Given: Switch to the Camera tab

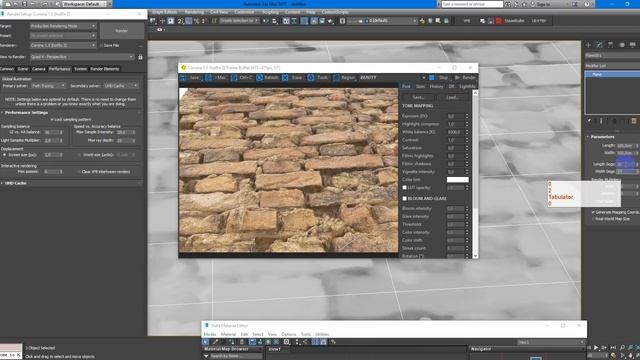Looking at the screenshot, I should [x=39, y=69].
